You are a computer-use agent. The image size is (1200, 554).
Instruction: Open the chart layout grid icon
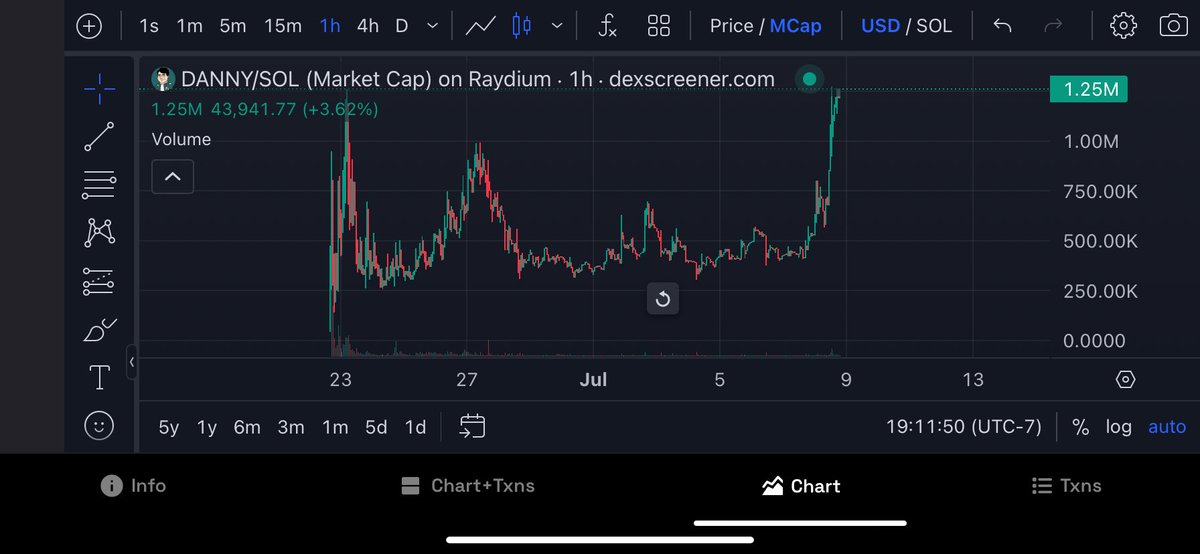[x=658, y=26]
